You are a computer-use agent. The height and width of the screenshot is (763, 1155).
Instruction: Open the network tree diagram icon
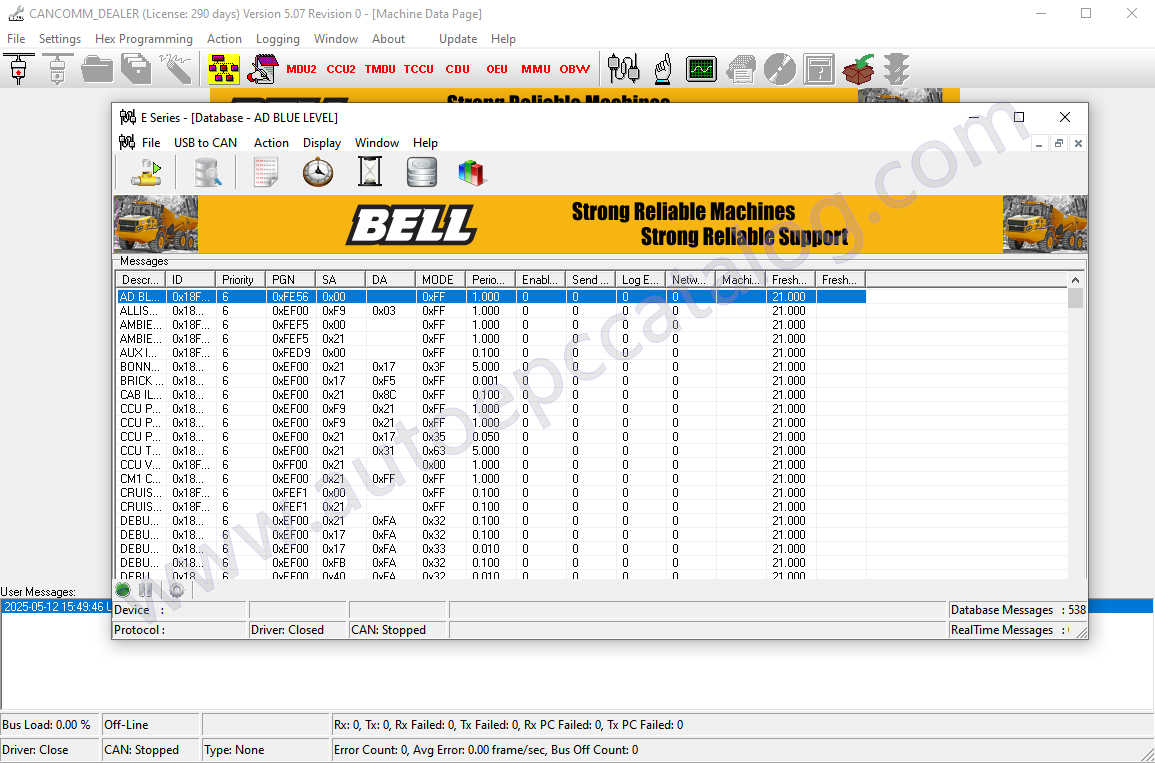pyautogui.click(x=223, y=68)
